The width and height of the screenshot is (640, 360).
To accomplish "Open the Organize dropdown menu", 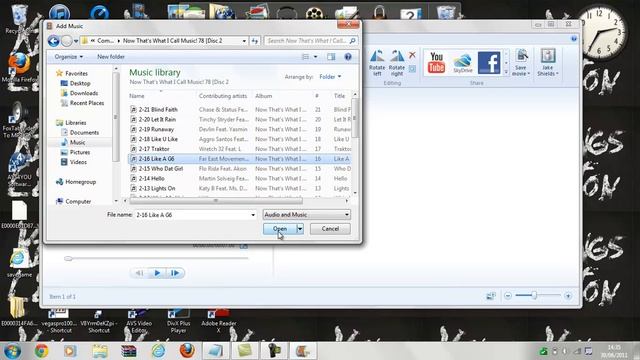I will (x=69, y=57).
